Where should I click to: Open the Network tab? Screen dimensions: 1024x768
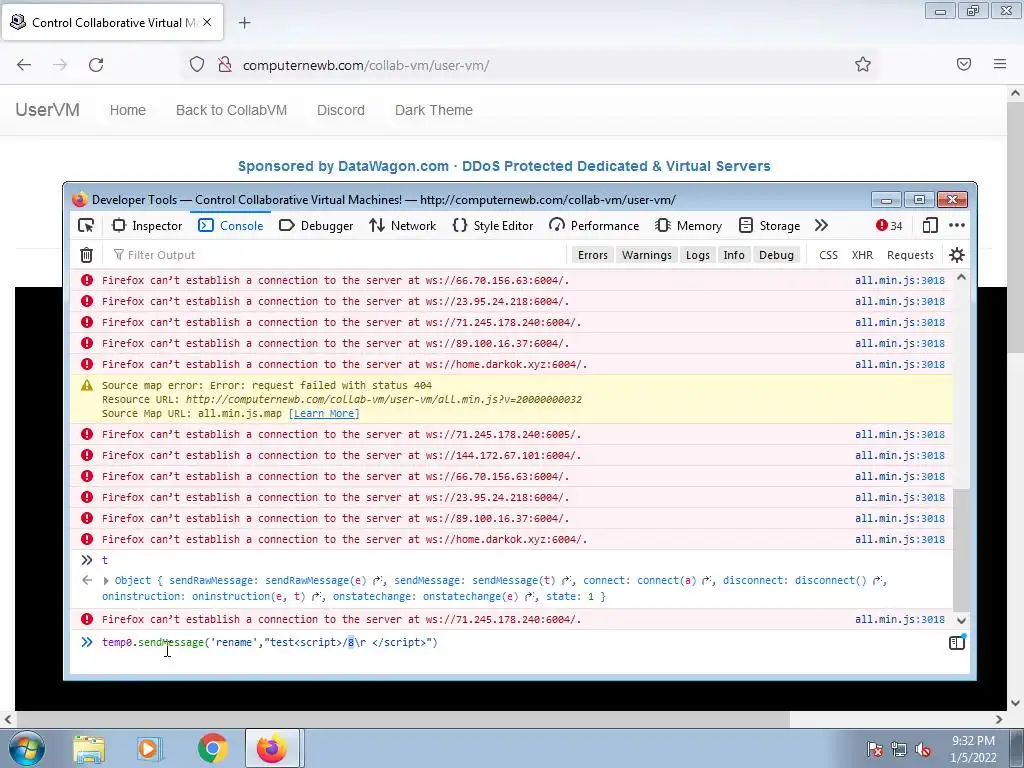pos(402,225)
